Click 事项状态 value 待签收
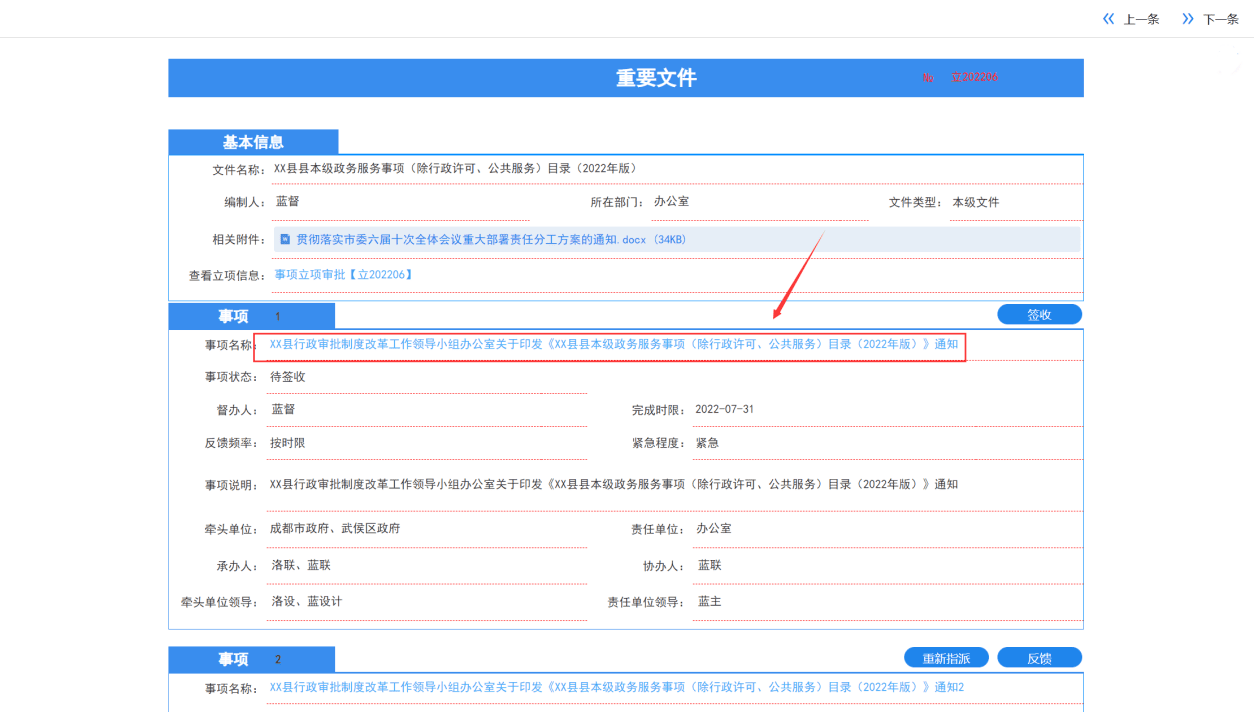The height and width of the screenshot is (712, 1254). tap(288, 377)
